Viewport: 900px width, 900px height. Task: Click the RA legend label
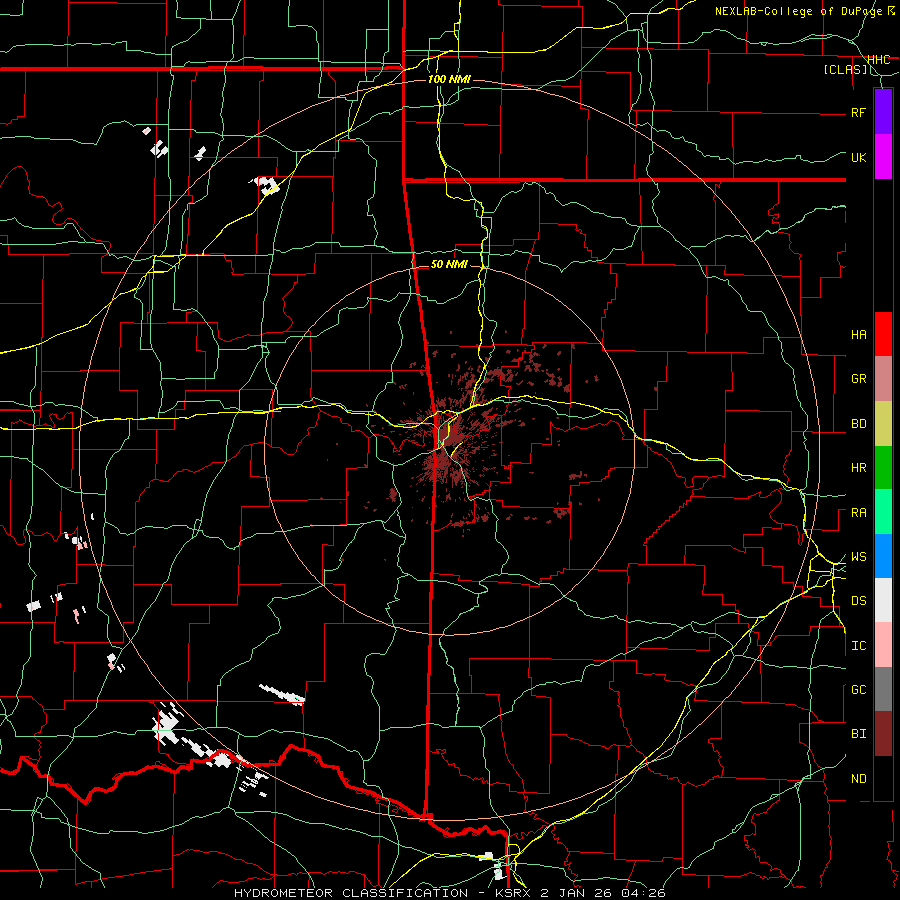[858, 513]
